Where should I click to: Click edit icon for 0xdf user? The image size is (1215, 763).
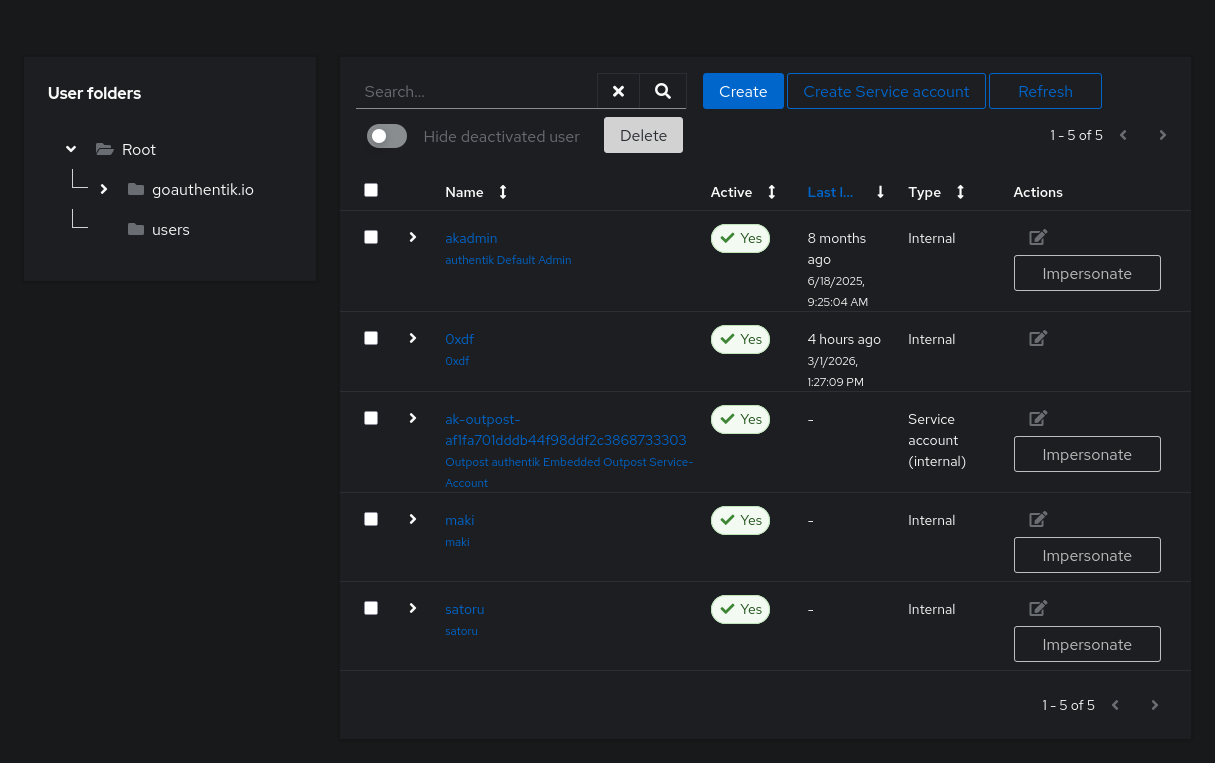coord(1038,338)
